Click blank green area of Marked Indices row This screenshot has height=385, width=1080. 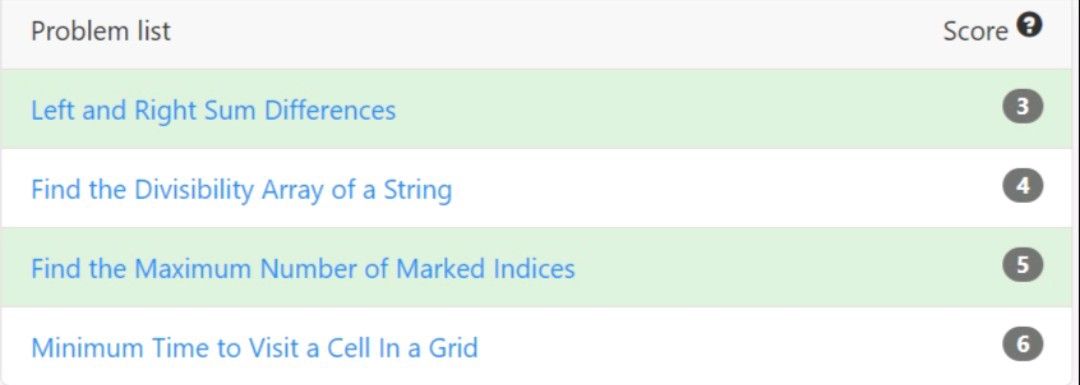(778, 267)
